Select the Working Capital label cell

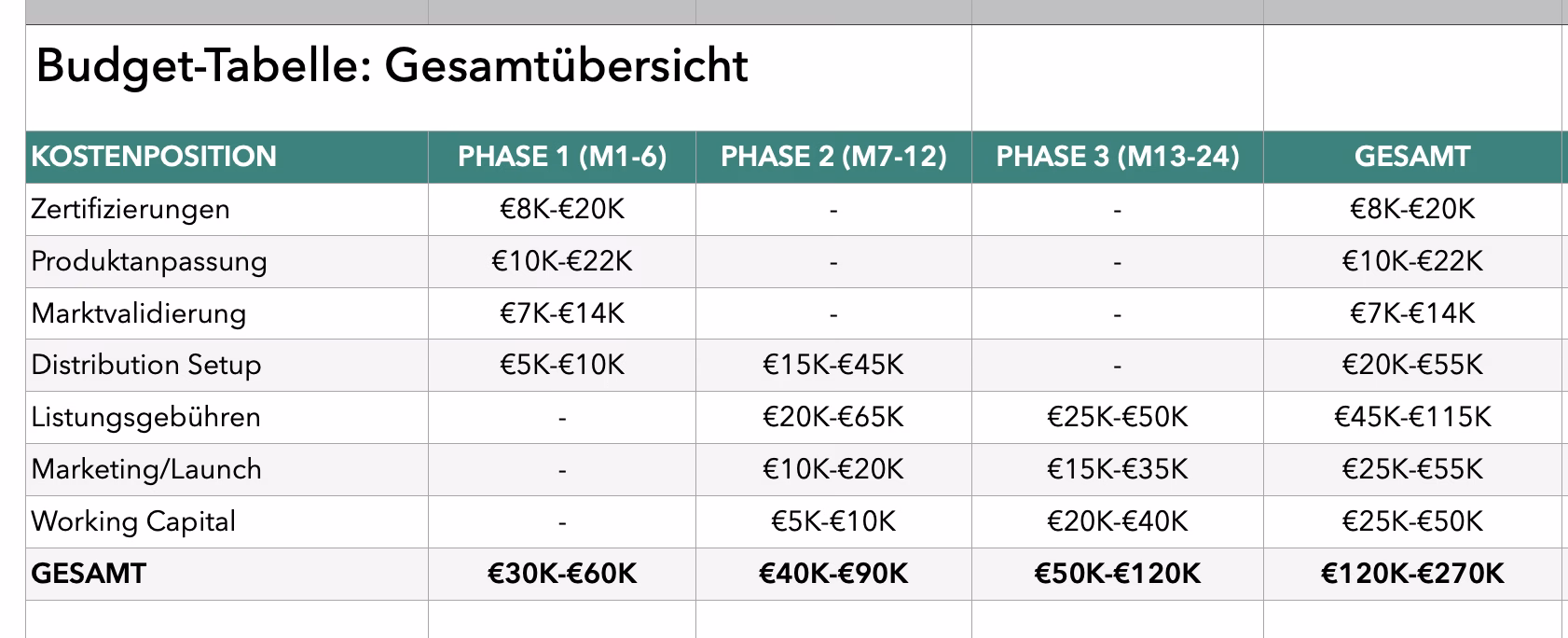tap(133, 521)
